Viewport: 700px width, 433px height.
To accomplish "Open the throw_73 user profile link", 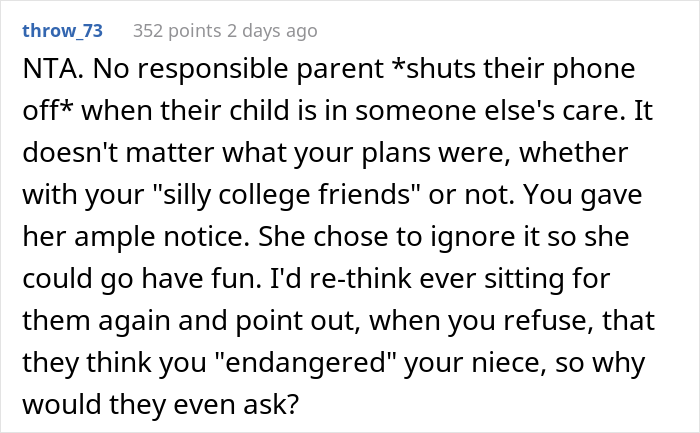I will click(62, 30).
